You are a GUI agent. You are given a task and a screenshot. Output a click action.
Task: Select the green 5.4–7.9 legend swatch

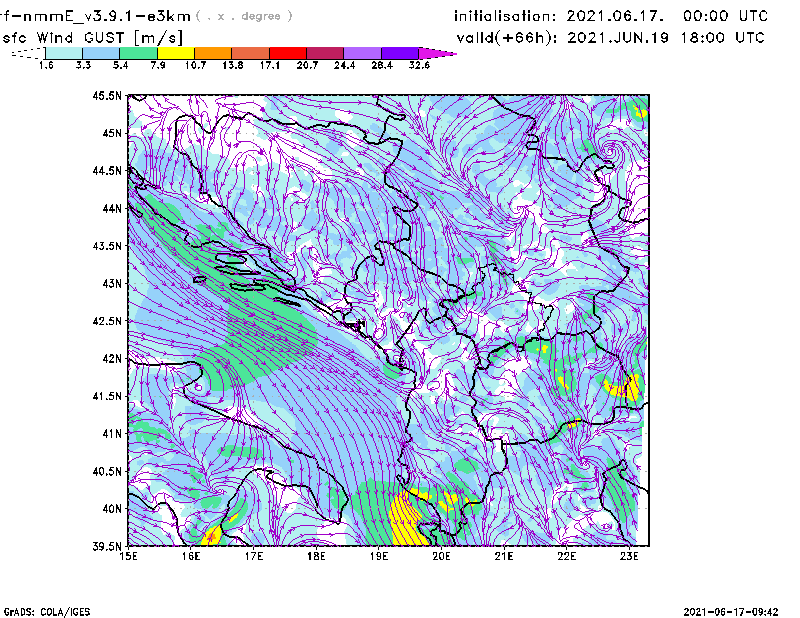click(138, 53)
